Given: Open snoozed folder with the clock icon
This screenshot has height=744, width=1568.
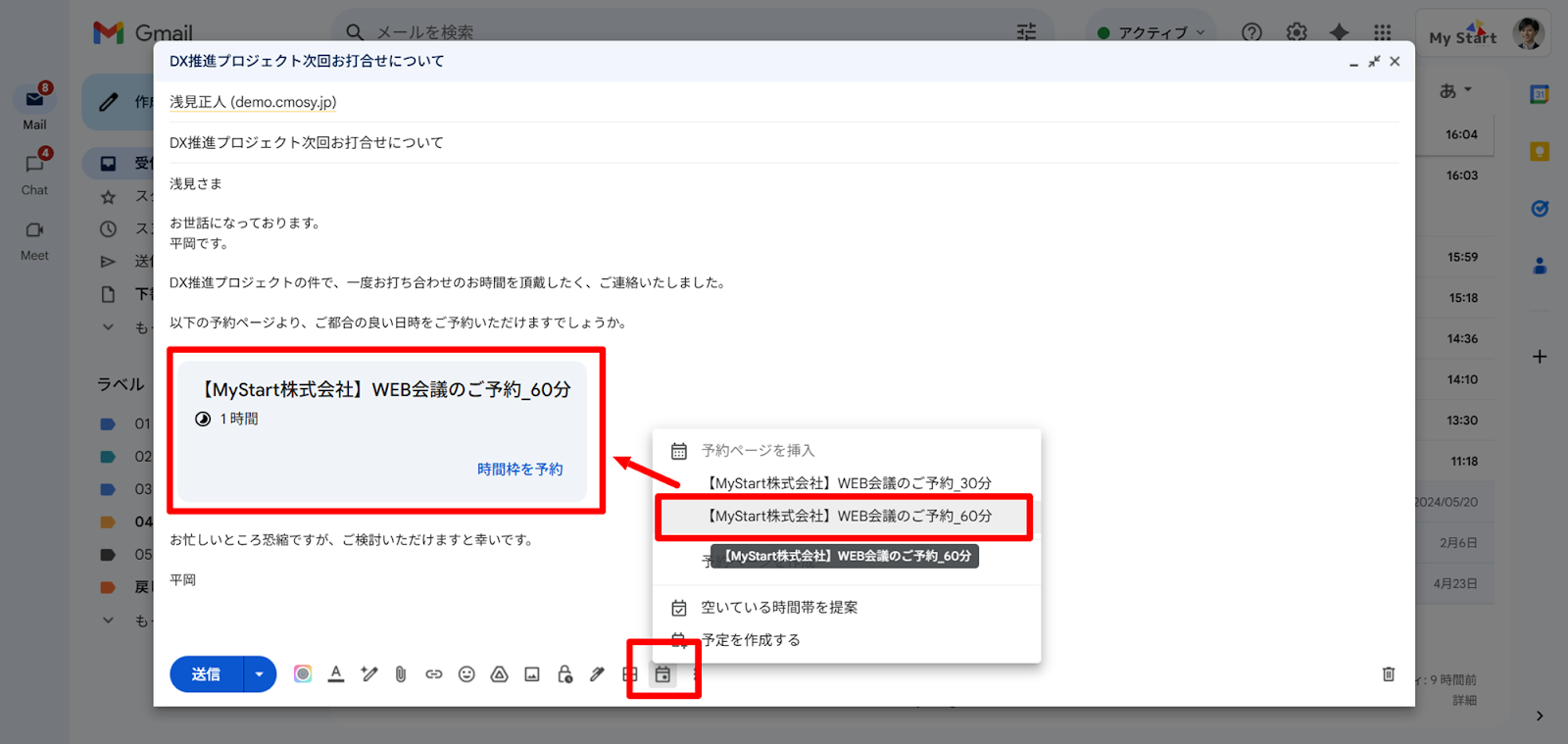Looking at the screenshot, I should tap(108, 229).
